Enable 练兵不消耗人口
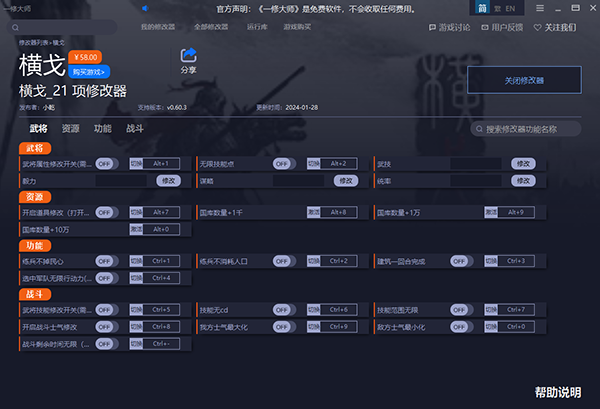This screenshot has height=409, width=600. pyautogui.click(x=284, y=261)
